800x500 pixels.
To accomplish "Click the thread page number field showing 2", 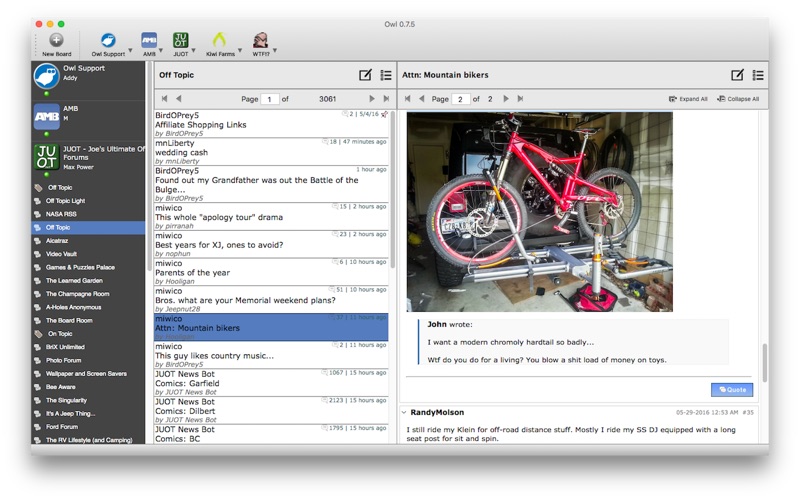I will click(x=460, y=99).
